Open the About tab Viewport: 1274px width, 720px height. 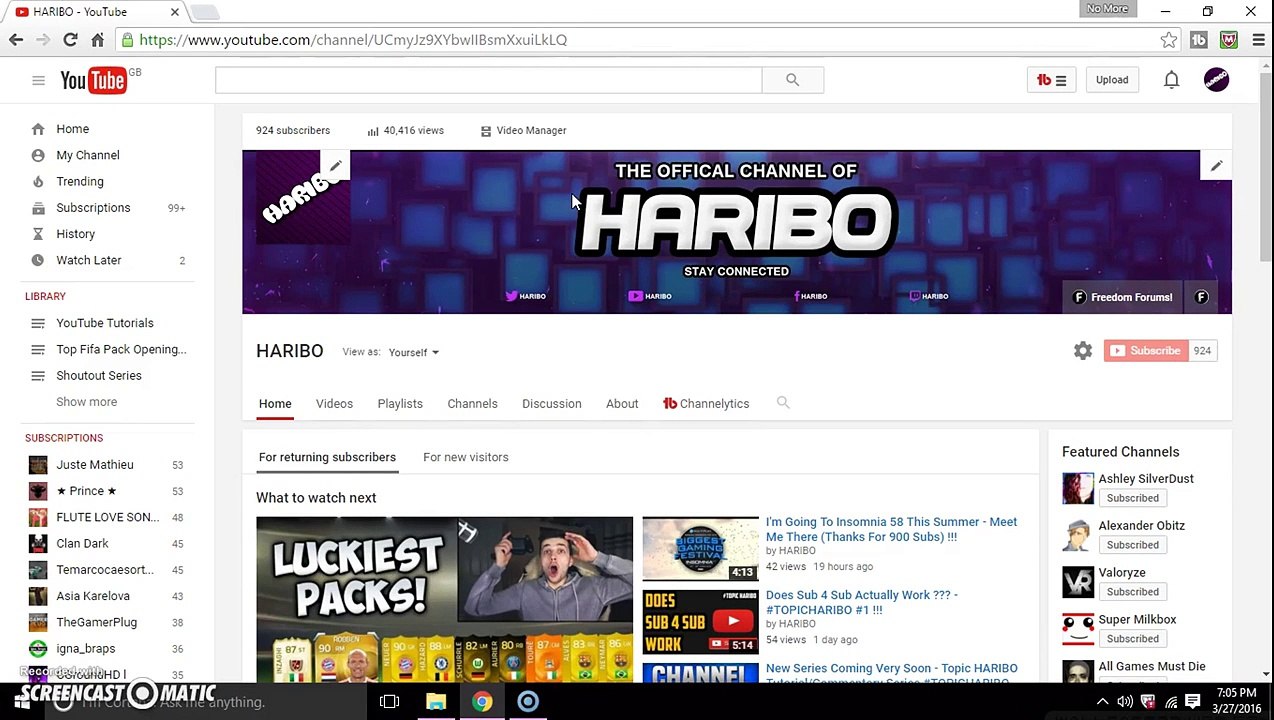coord(622,404)
